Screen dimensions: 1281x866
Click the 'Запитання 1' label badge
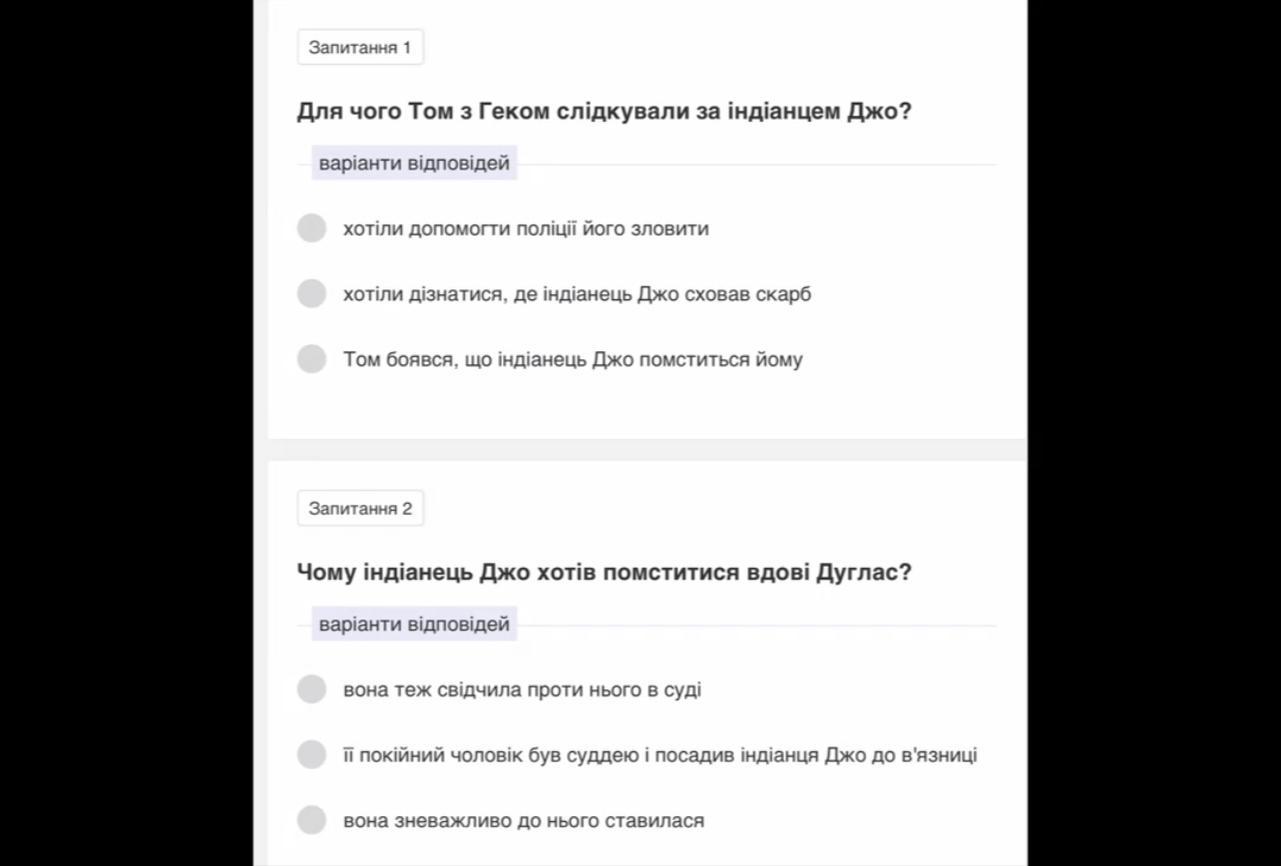tap(360, 47)
